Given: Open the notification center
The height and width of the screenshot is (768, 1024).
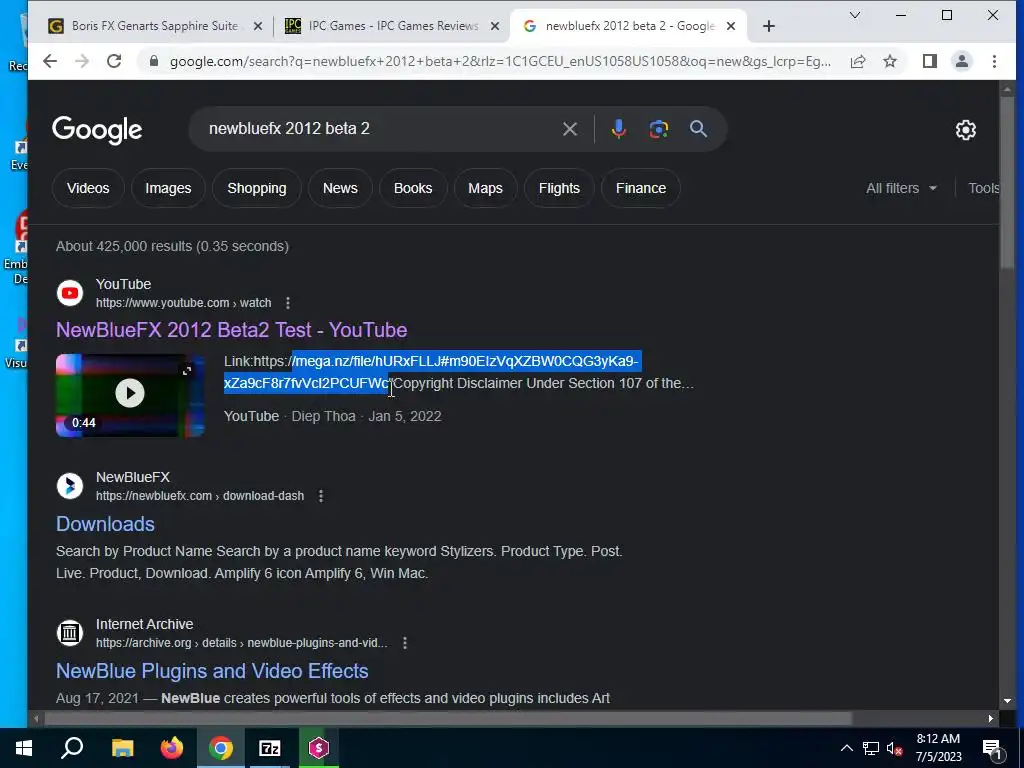Looking at the screenshot, I should [992, 748].
